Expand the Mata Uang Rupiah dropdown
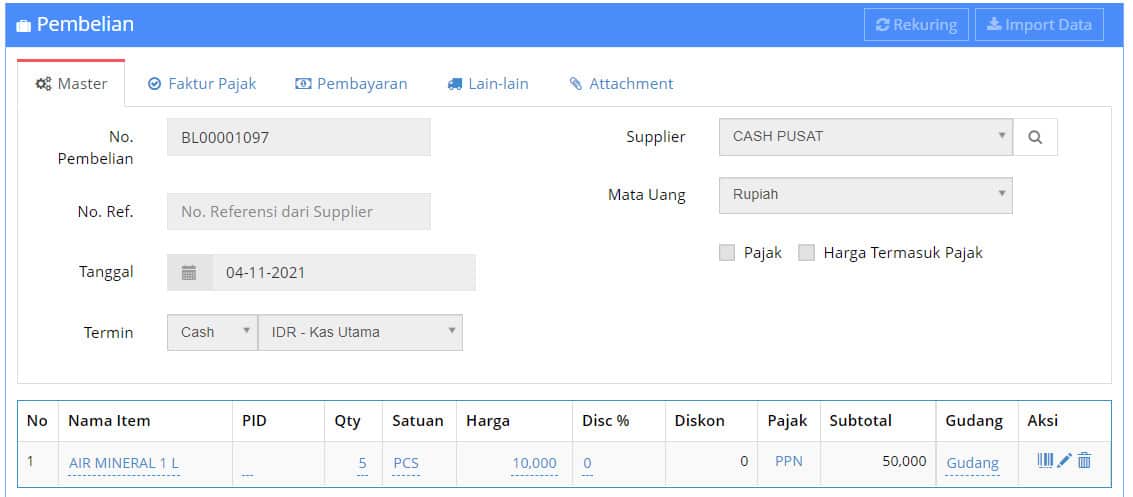Image resolution: width=1133 pixels, height=497 pixels. (x=864, y=195)
